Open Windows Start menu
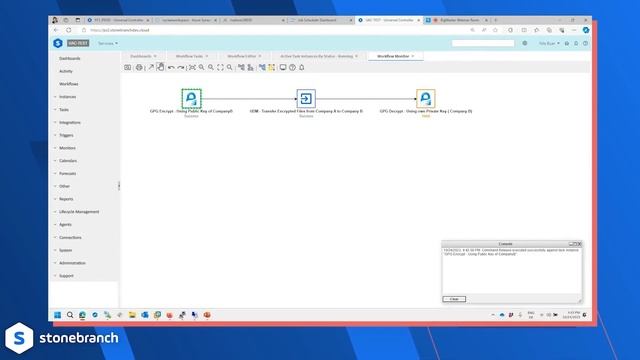Screen dimensions: 640x360 coord(58,315)
